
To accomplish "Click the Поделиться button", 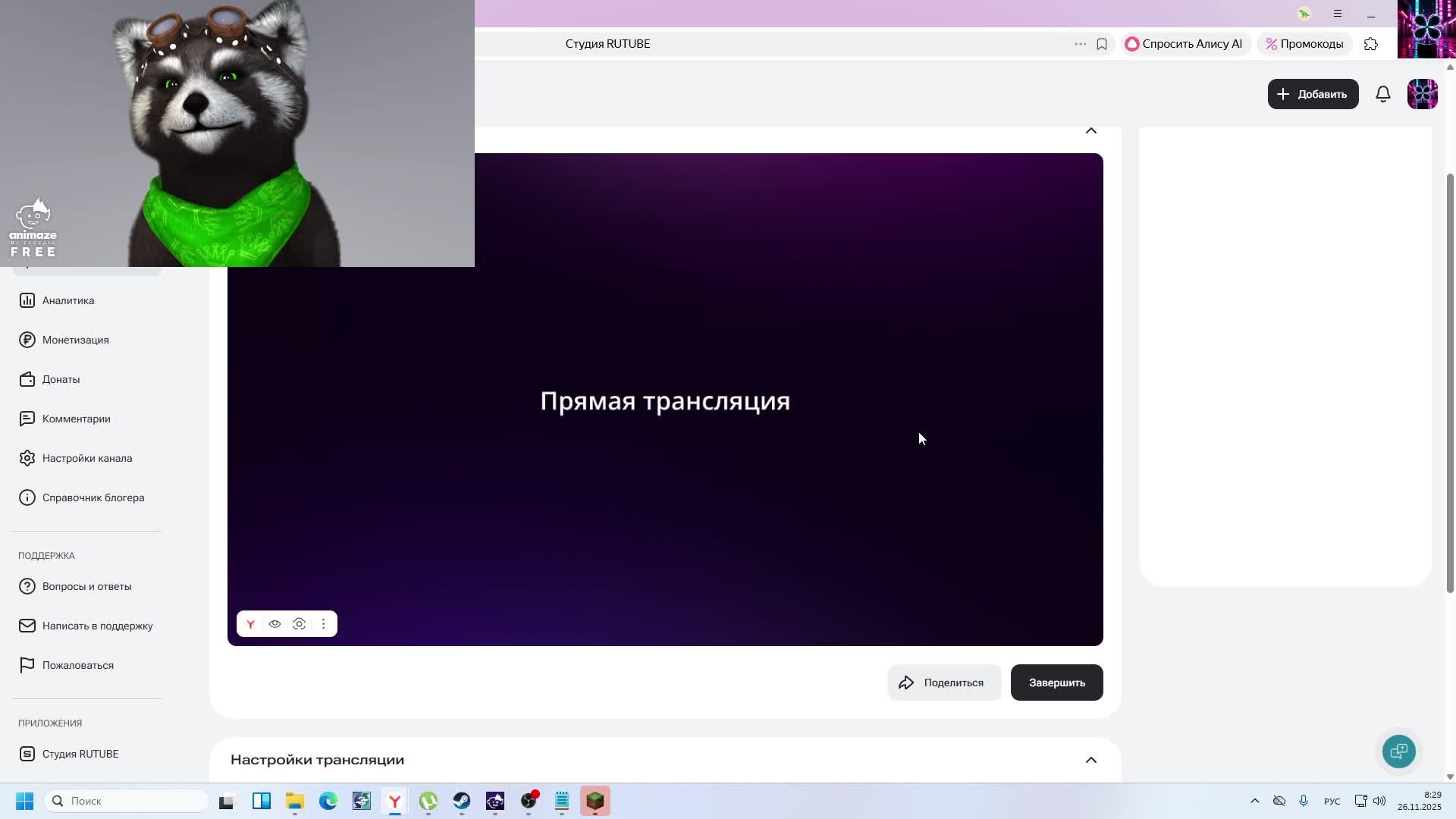I will tap(944, 682).
